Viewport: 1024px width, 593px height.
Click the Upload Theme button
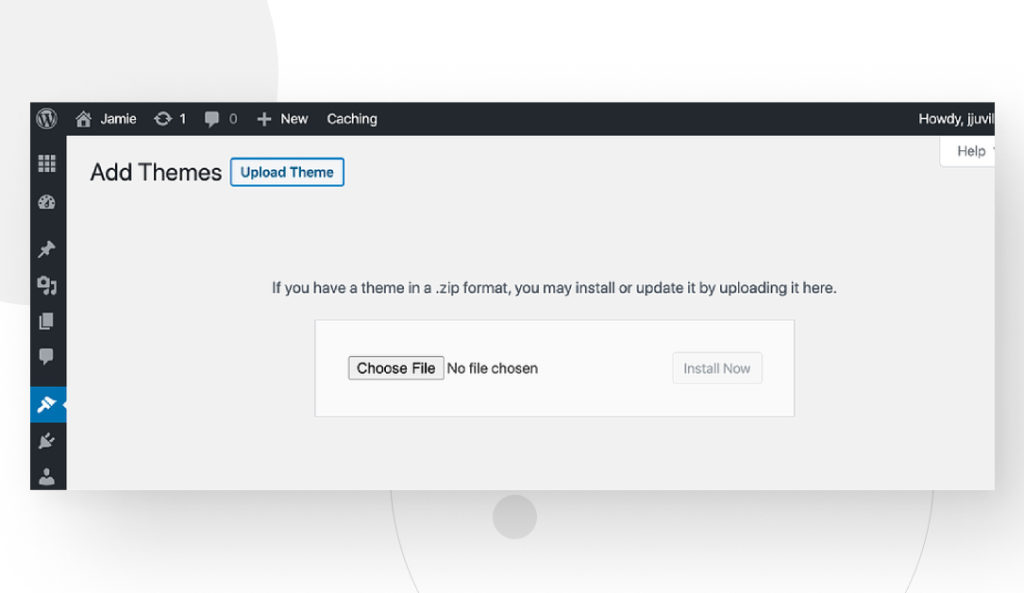tap(287, 172)
